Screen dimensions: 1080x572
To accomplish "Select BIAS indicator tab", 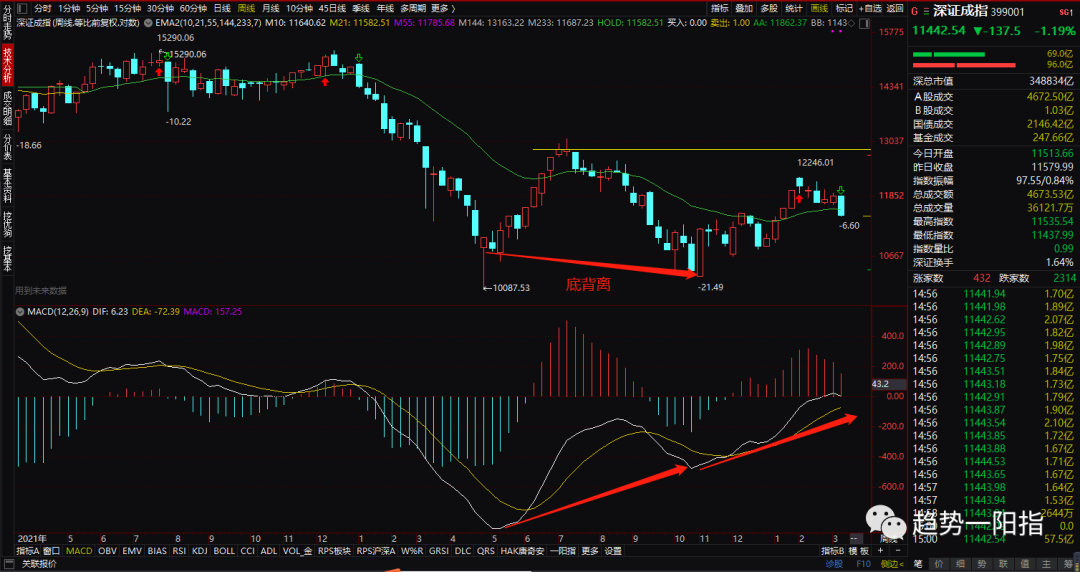I will pos(157,551).
